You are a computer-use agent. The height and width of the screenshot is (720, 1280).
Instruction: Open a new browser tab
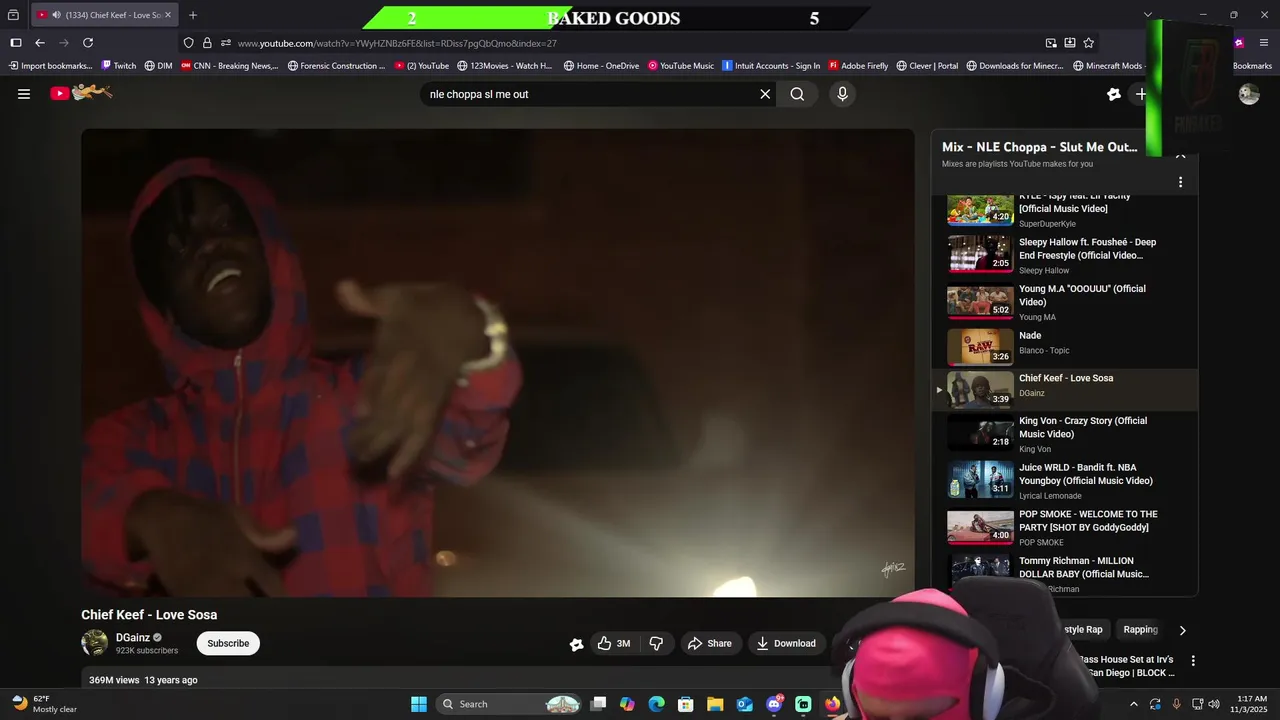click(193, 15)
